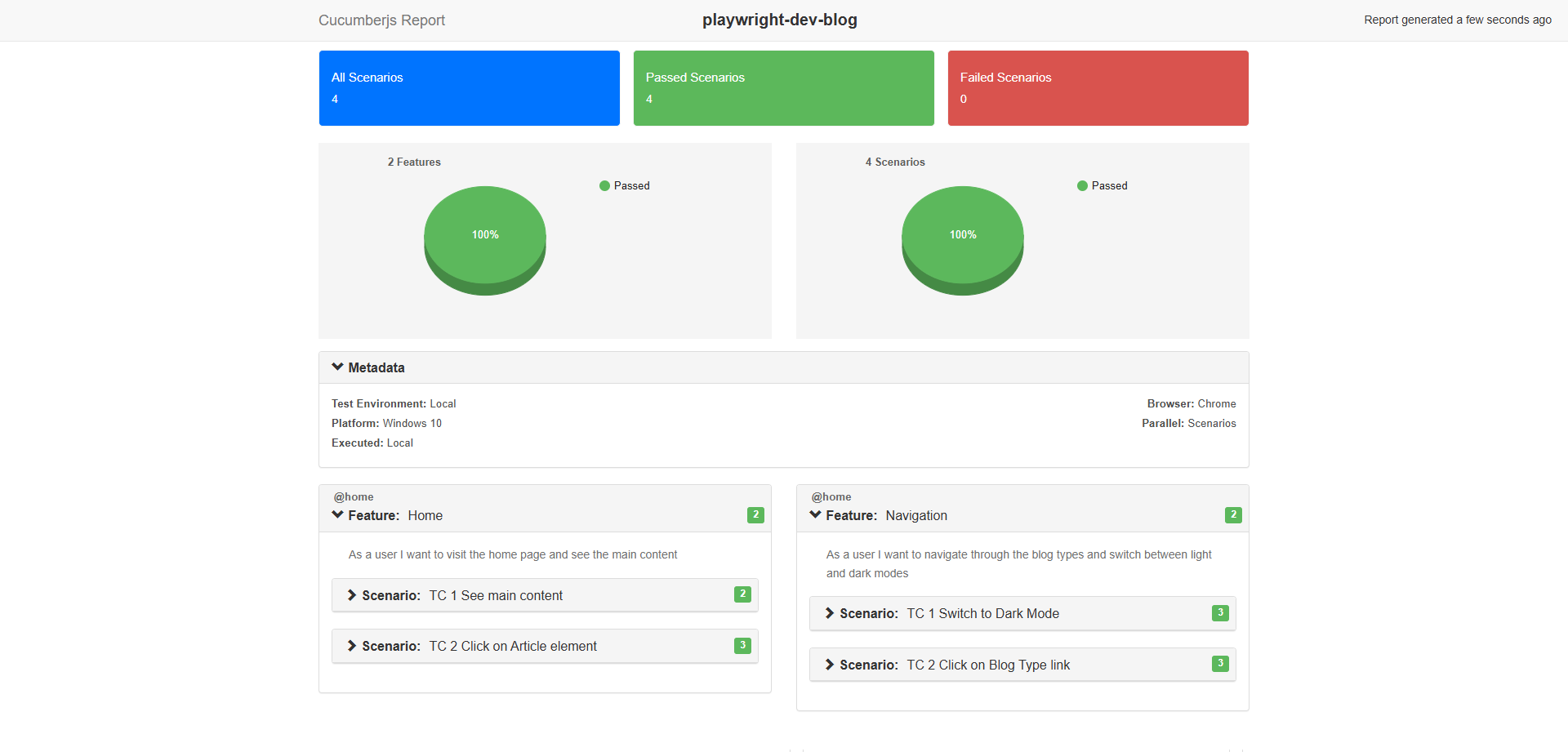
Task: Collapse the Metadata section
Action: 337,366
